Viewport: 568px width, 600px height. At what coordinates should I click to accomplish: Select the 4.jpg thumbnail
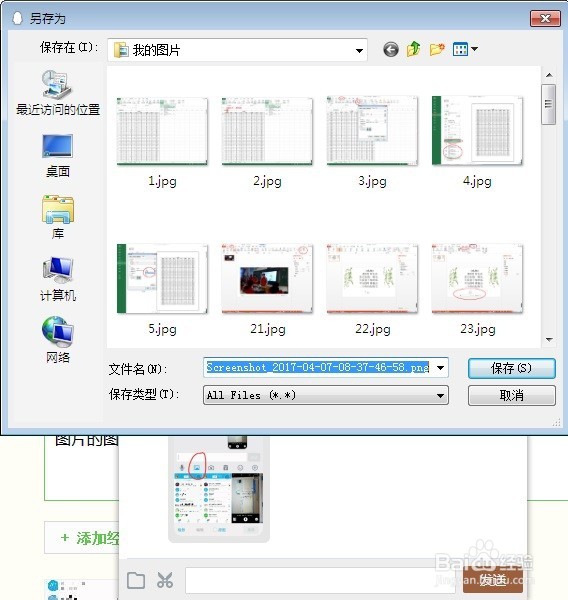(x=477, y=131)
